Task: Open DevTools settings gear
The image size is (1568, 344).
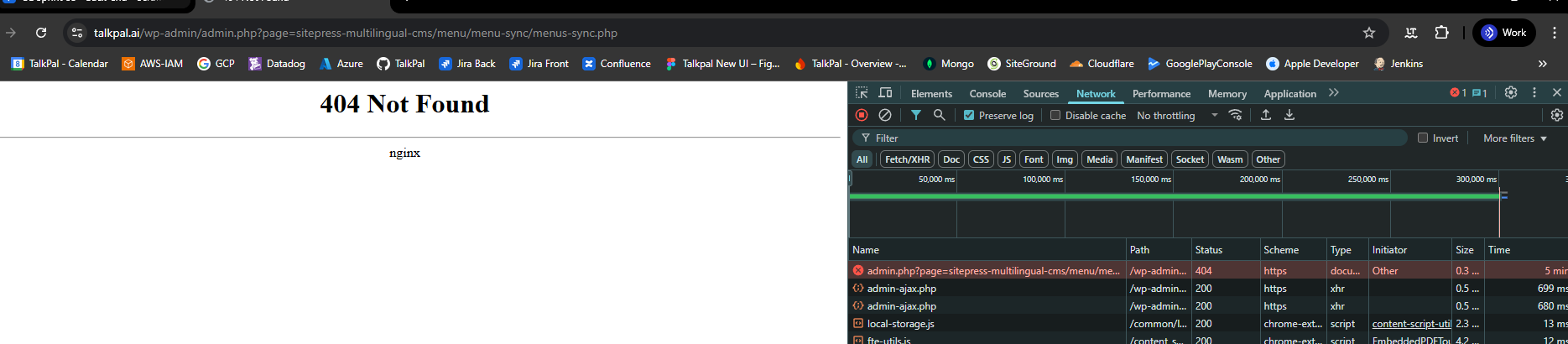Action: tap(1511, 93)
